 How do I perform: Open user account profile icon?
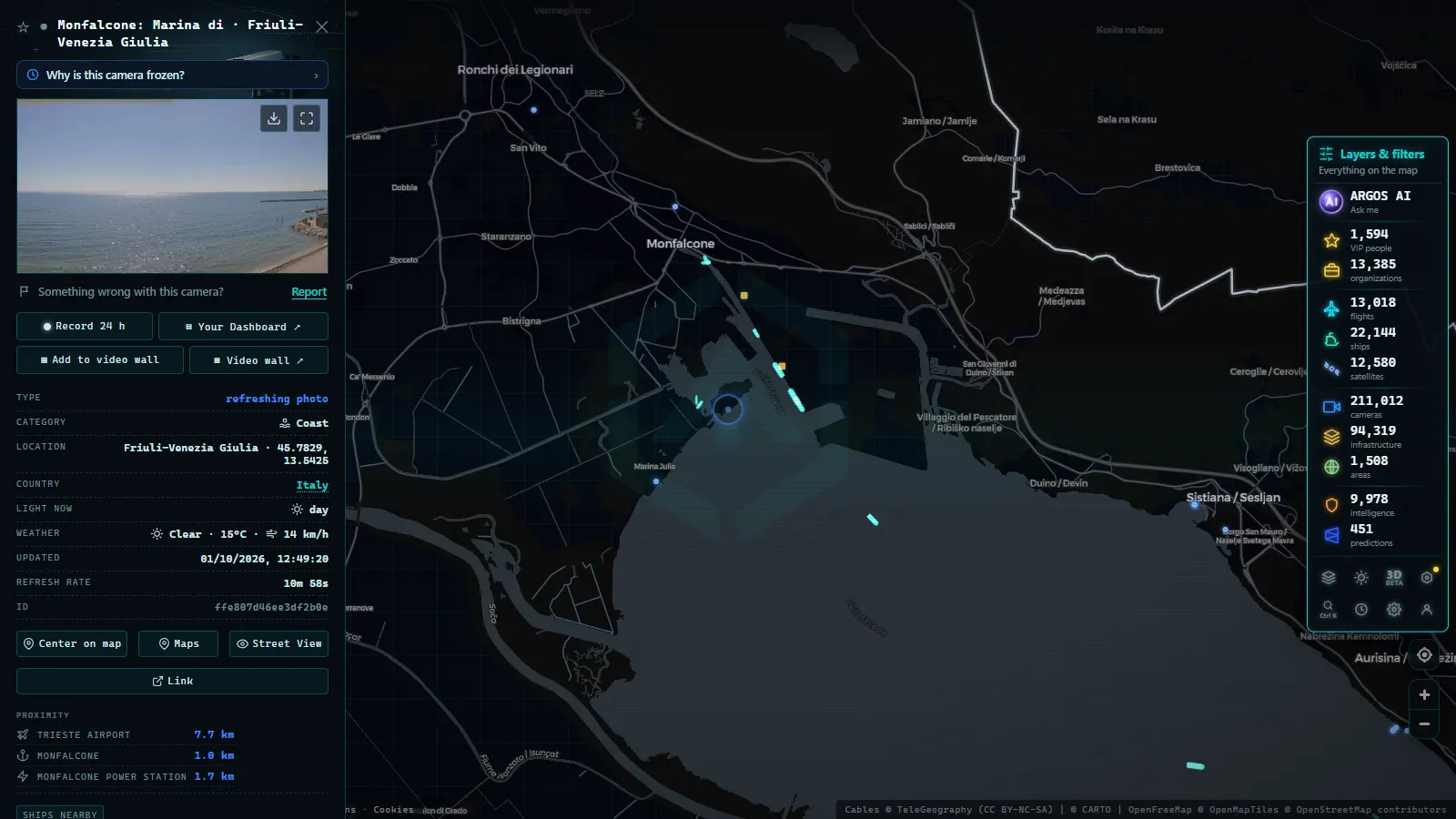tap(1427, 609)
